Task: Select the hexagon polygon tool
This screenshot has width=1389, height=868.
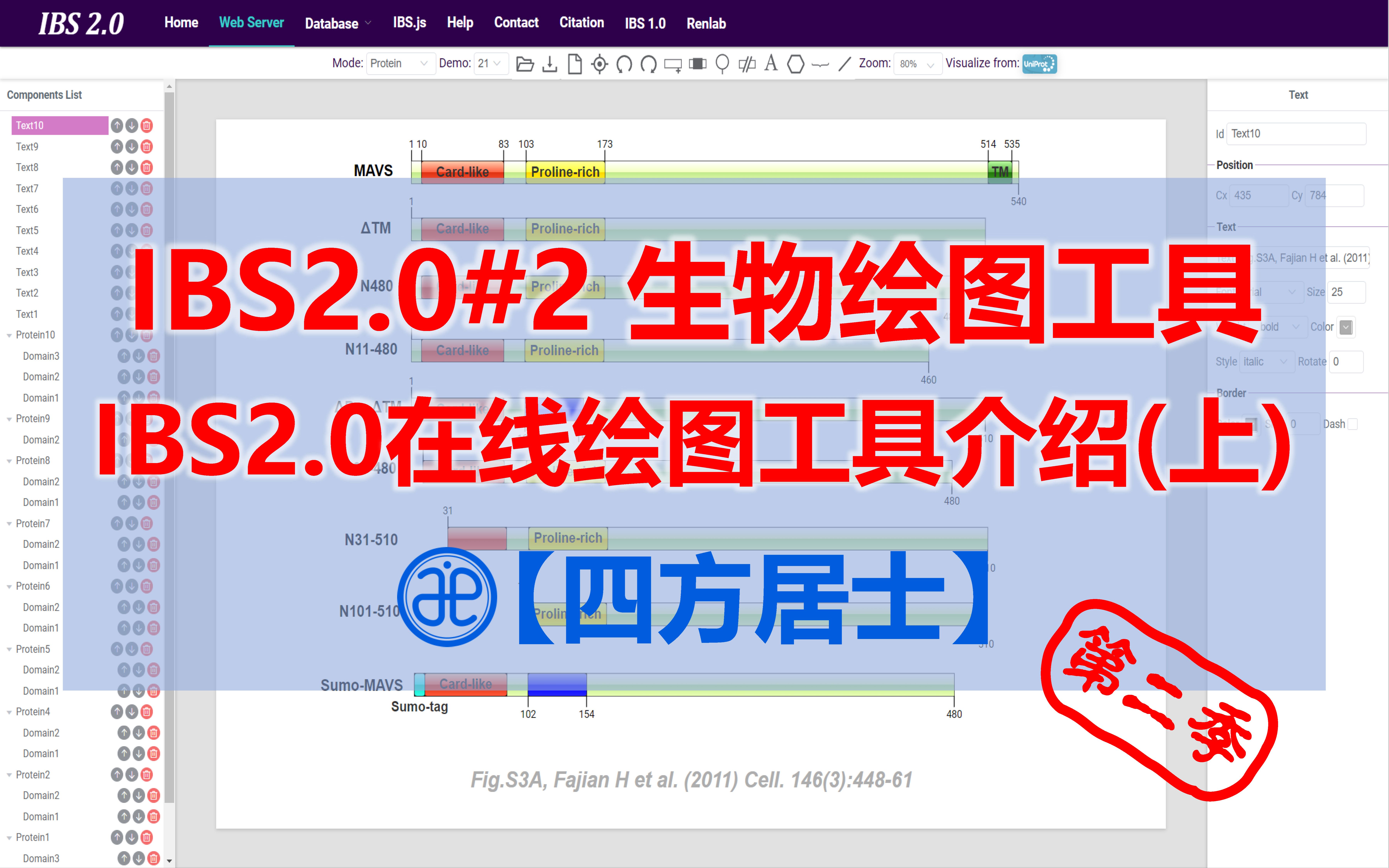Action: pyautogui.click(x=796, y=64)
